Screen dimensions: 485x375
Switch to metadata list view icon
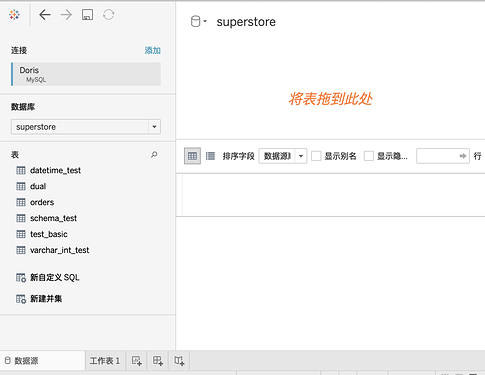(x=210, y=156)
